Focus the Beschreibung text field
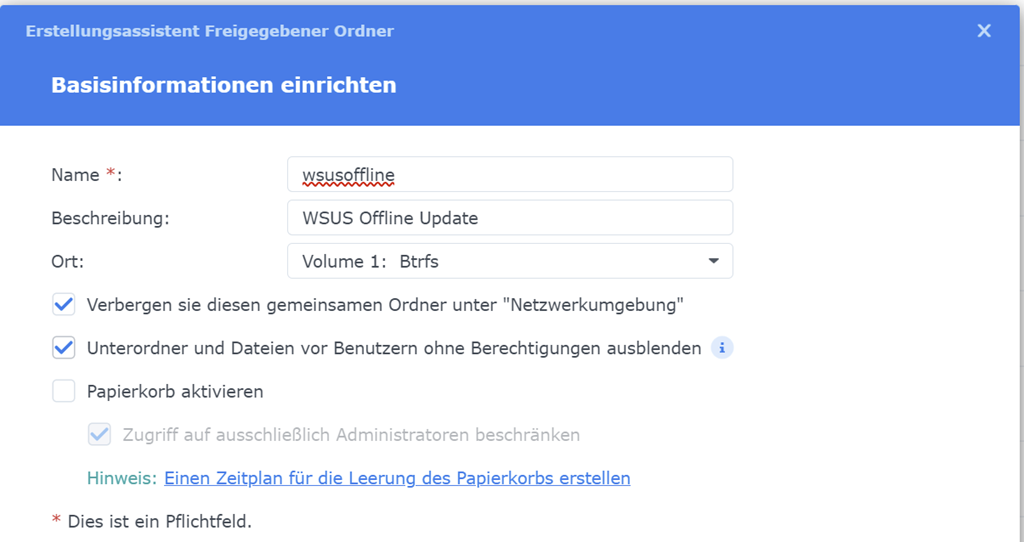1024x542 pixels. 510,218
